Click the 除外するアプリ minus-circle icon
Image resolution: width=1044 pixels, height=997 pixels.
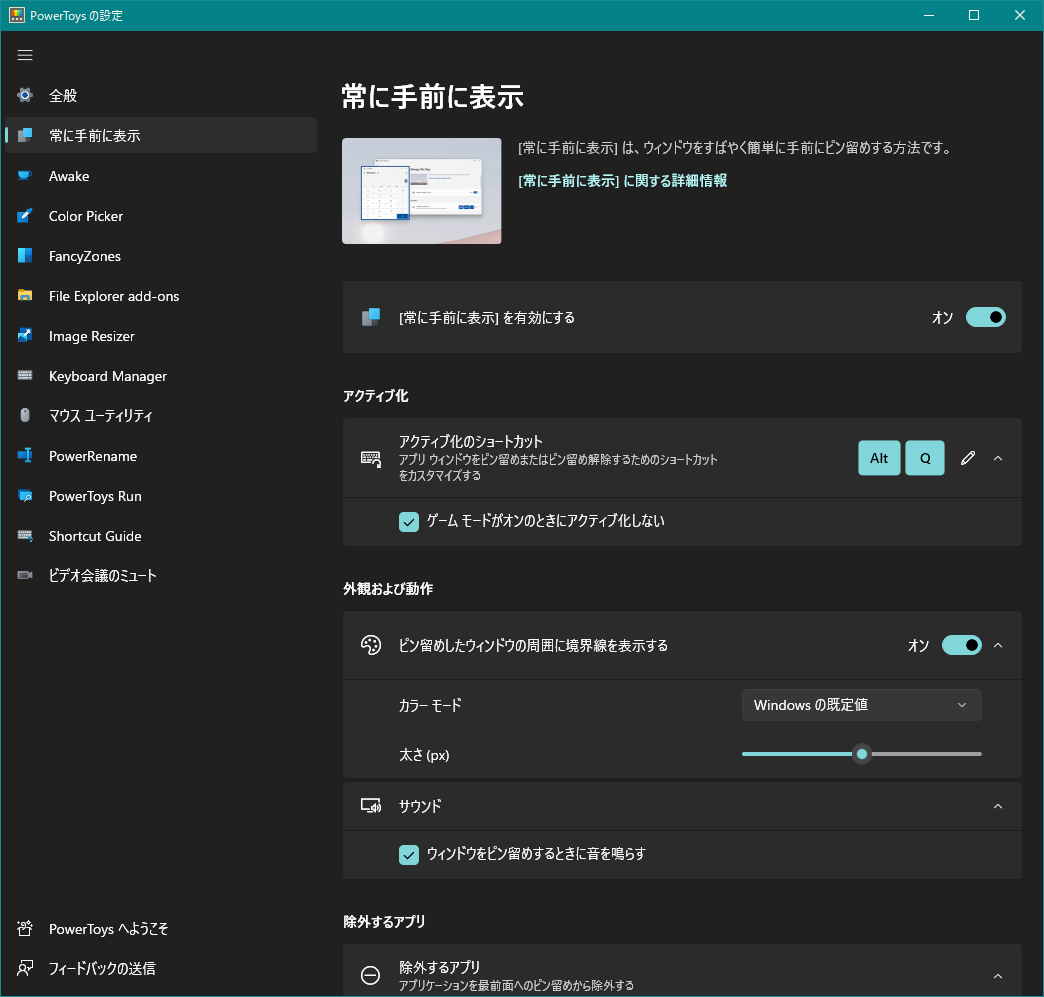tap(371, 976)
